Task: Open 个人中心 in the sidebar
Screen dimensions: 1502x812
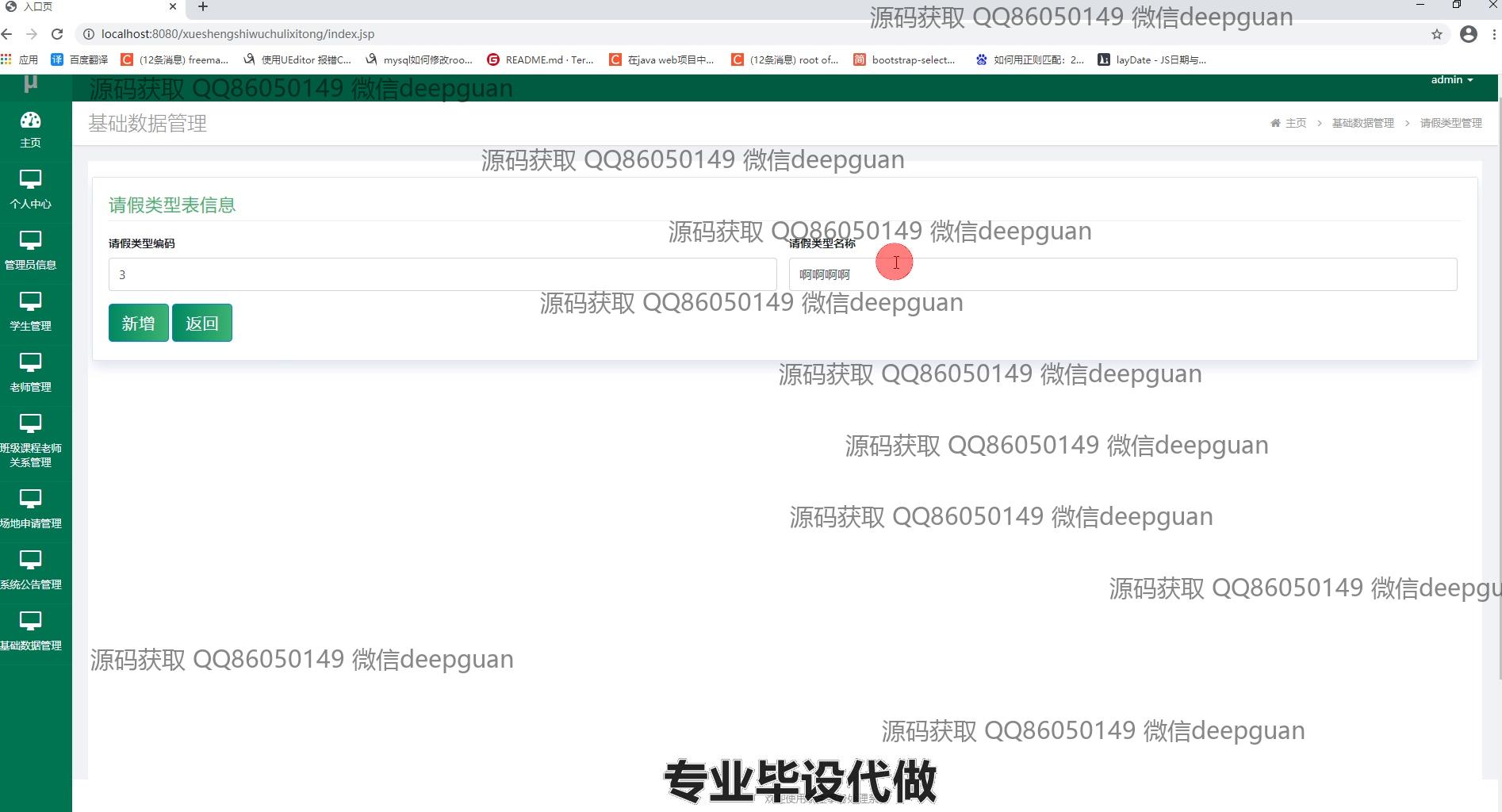Action: (30, 190)
